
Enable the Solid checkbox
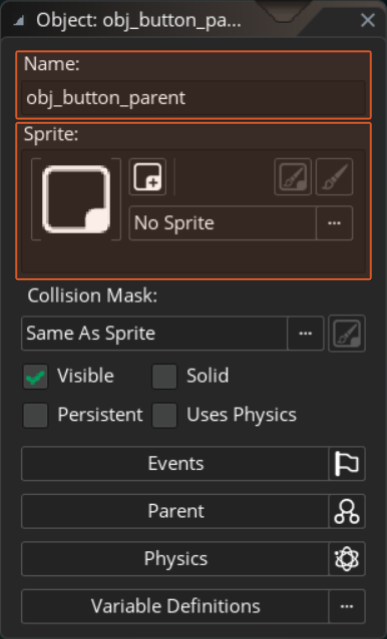165,377
